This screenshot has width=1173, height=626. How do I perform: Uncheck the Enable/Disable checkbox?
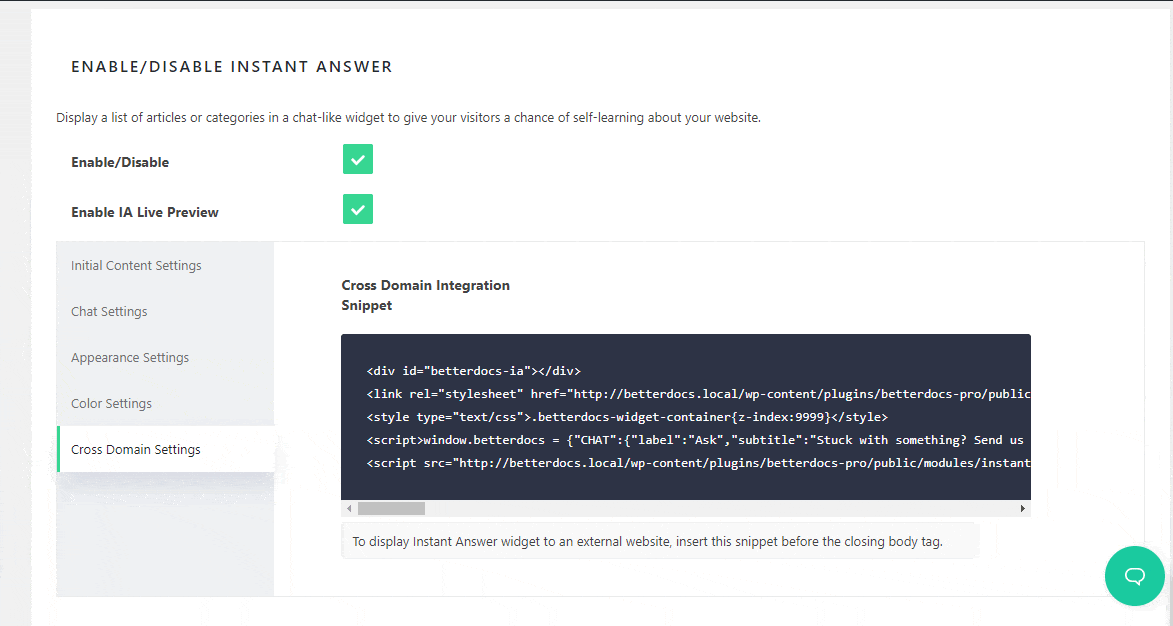pos(358,159)
